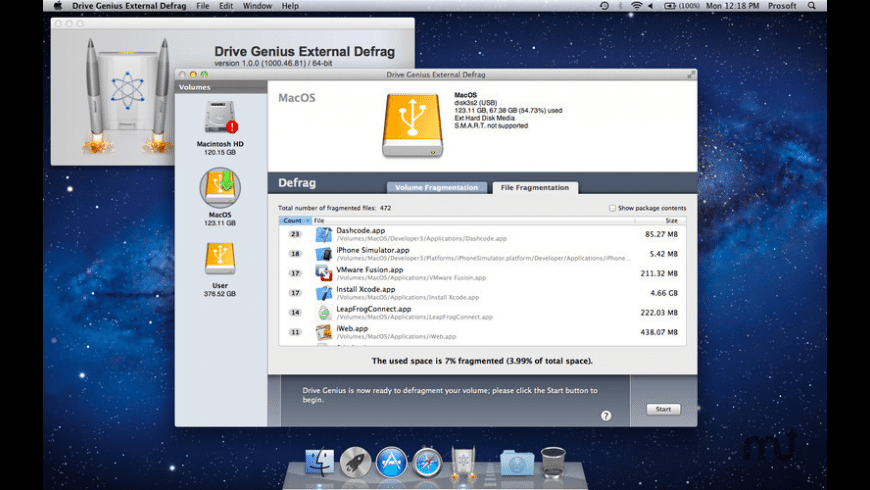Click Drive Genius External Defrag Dock icon
Viewport: 870px width, 490px height.
click(x=463, y=461)
